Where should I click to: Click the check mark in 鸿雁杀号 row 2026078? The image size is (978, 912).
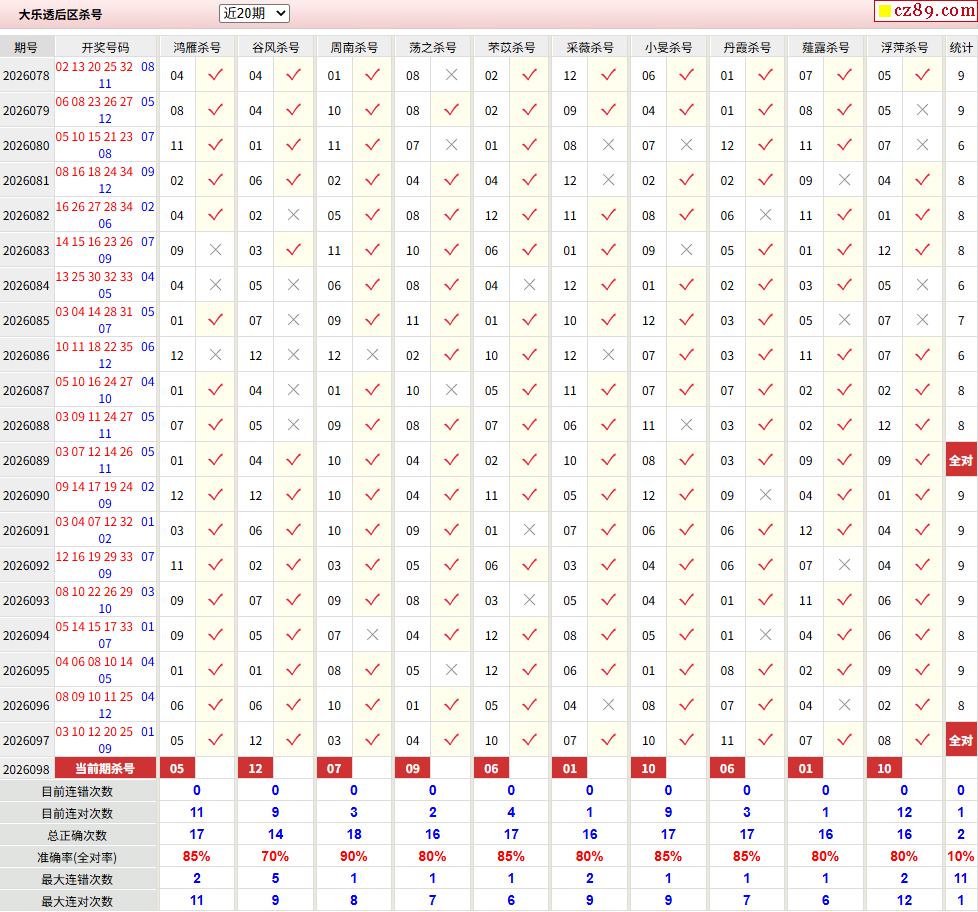click(x=216, y=75)
